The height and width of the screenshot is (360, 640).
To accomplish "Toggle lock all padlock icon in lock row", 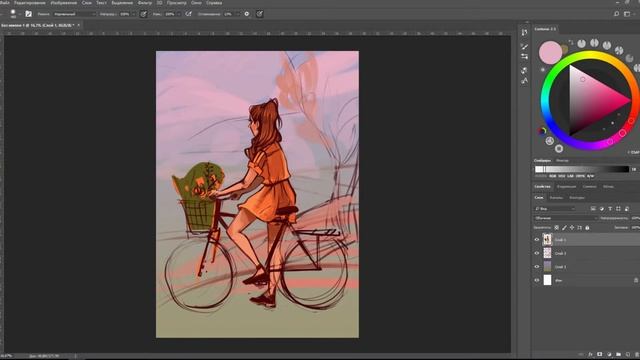I will [587, 227].
